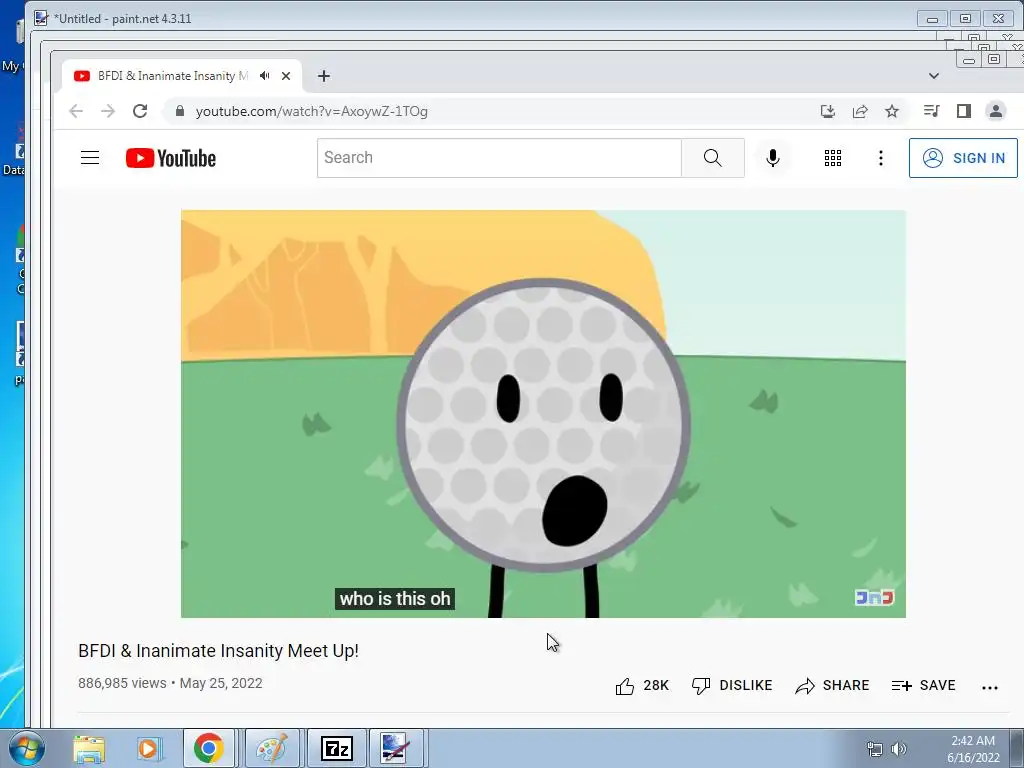Switch to paint.net in the taskbar
The height and width of the screenshot is (768, 1024).
click(x=395, y=748)
